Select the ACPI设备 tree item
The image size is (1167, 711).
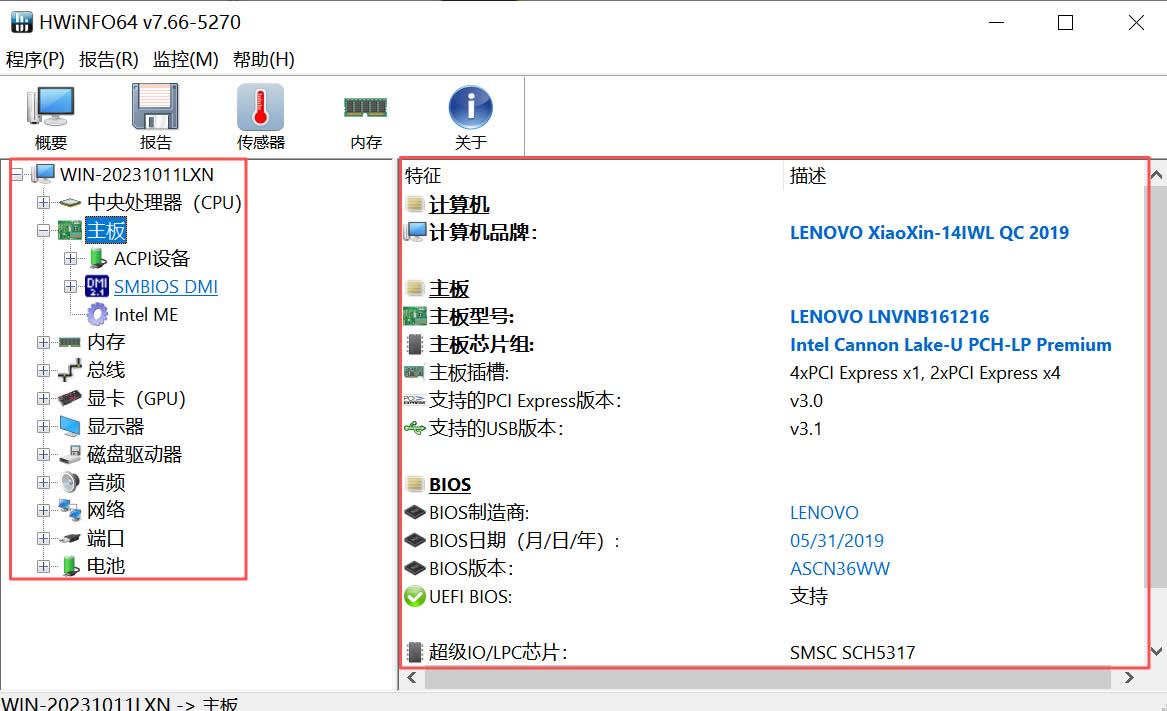click(x=151, y=259)
